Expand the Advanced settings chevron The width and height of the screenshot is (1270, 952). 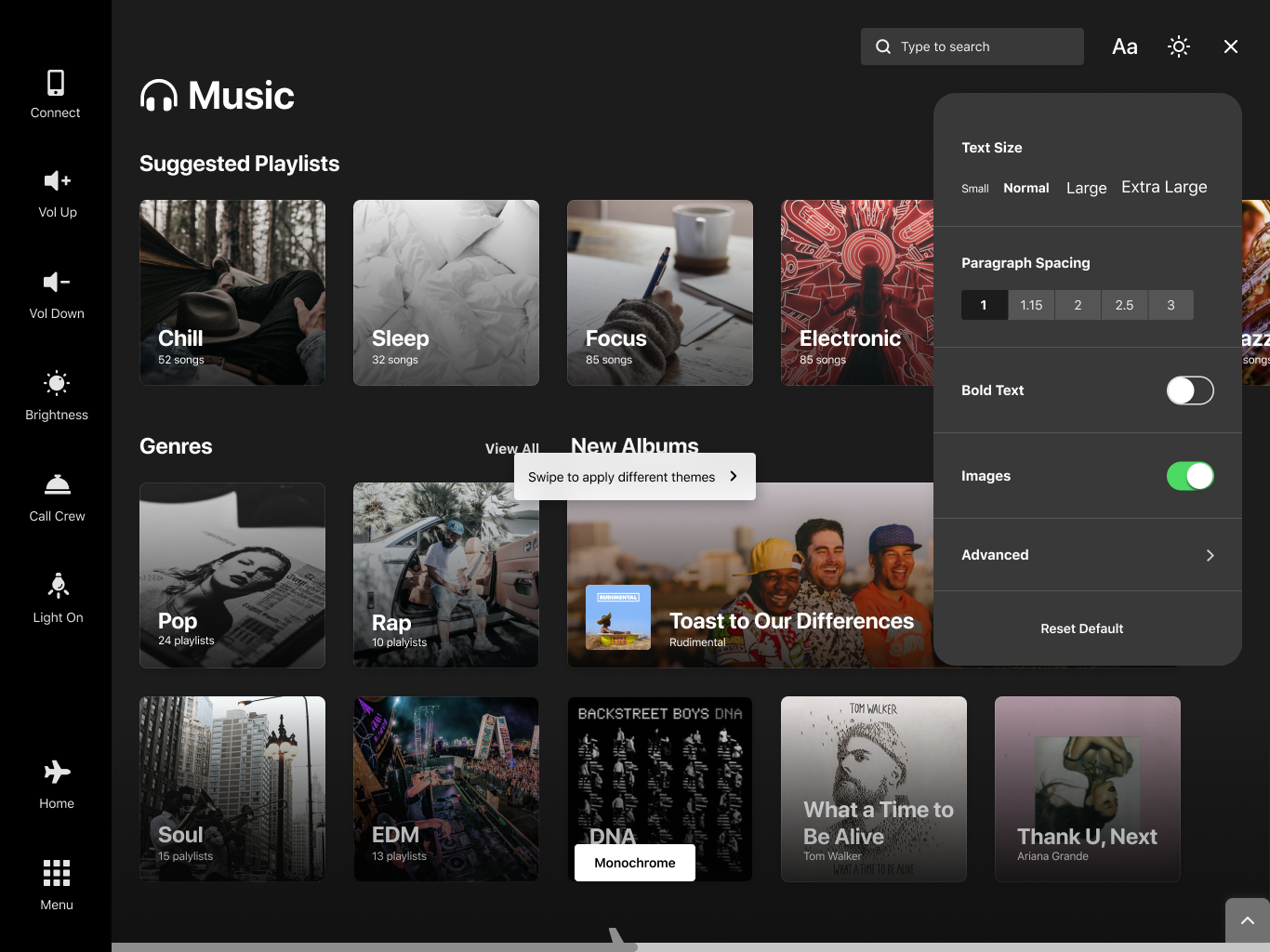coord(1210,555)
